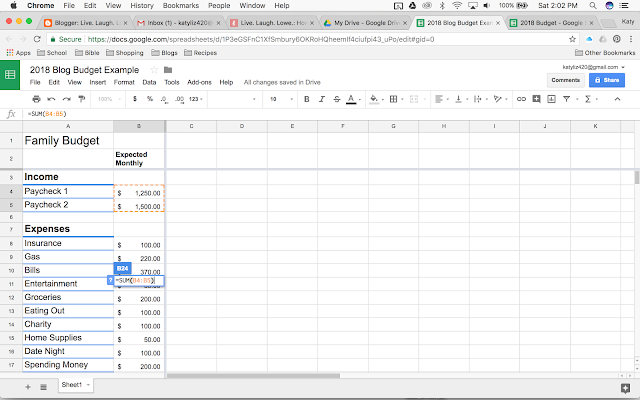Format as currency with dollar sign

coord(135,99)
